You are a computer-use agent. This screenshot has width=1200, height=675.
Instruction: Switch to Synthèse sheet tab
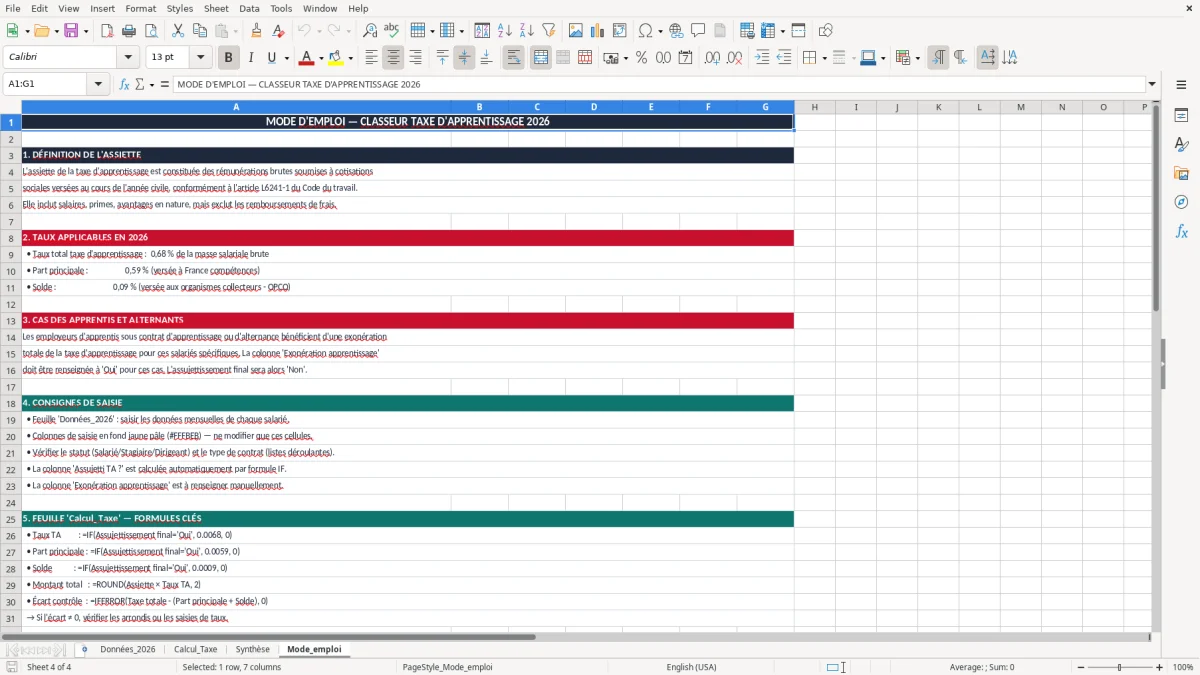253,650
